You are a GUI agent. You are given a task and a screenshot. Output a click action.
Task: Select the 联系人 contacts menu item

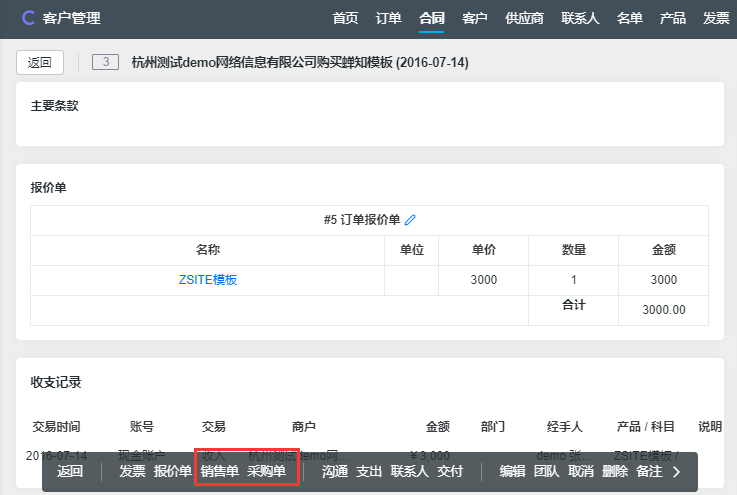tap(581, 18)
